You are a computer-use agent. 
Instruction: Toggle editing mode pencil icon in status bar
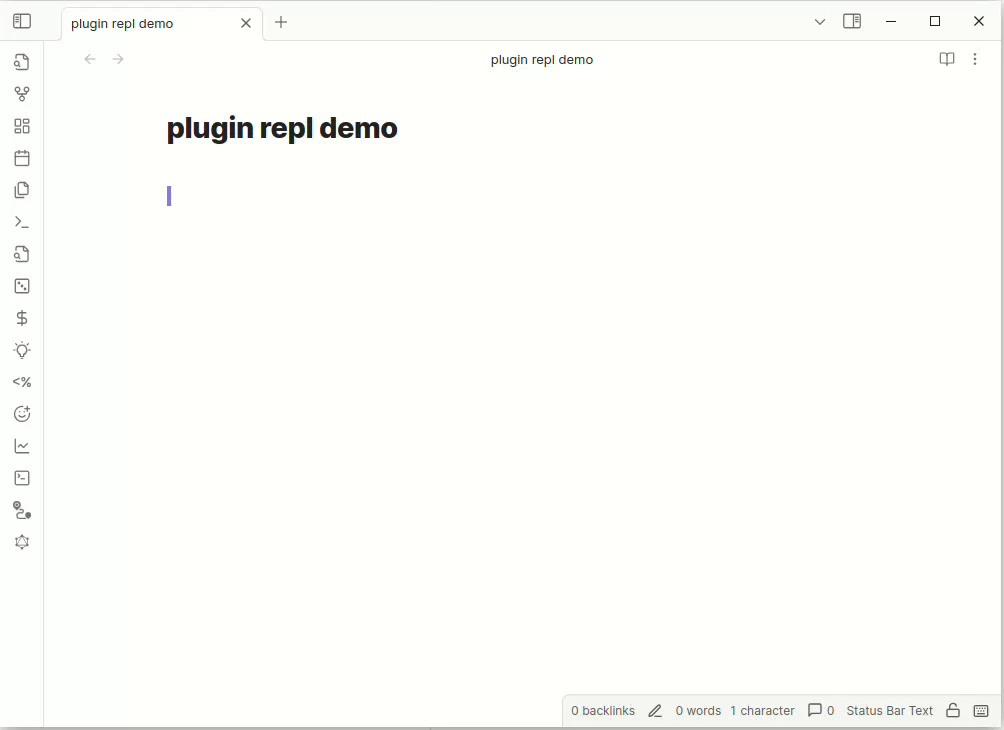click(x=655, y=711)
